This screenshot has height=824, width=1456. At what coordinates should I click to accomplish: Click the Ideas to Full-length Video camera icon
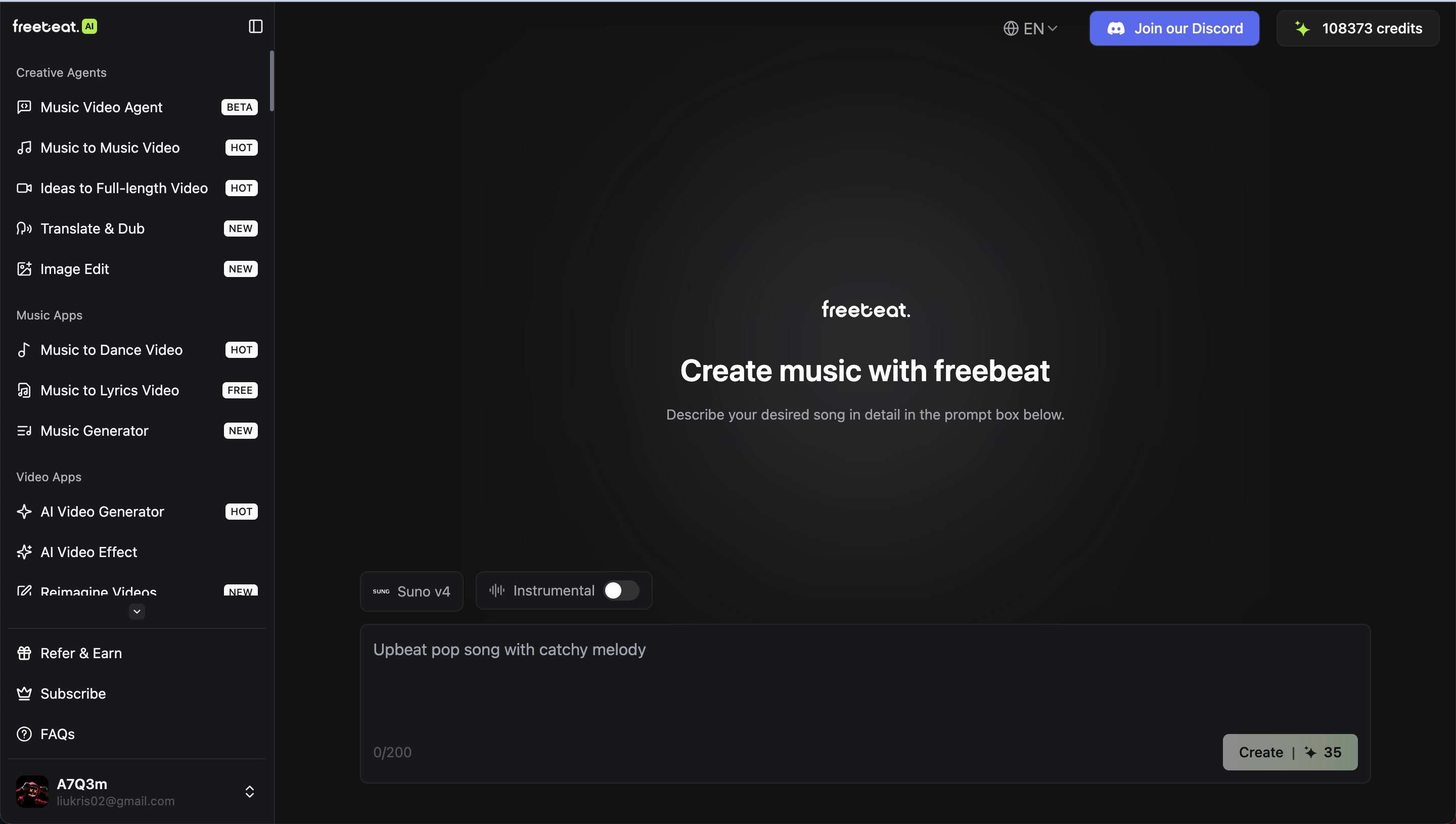(x=24, y=188)
